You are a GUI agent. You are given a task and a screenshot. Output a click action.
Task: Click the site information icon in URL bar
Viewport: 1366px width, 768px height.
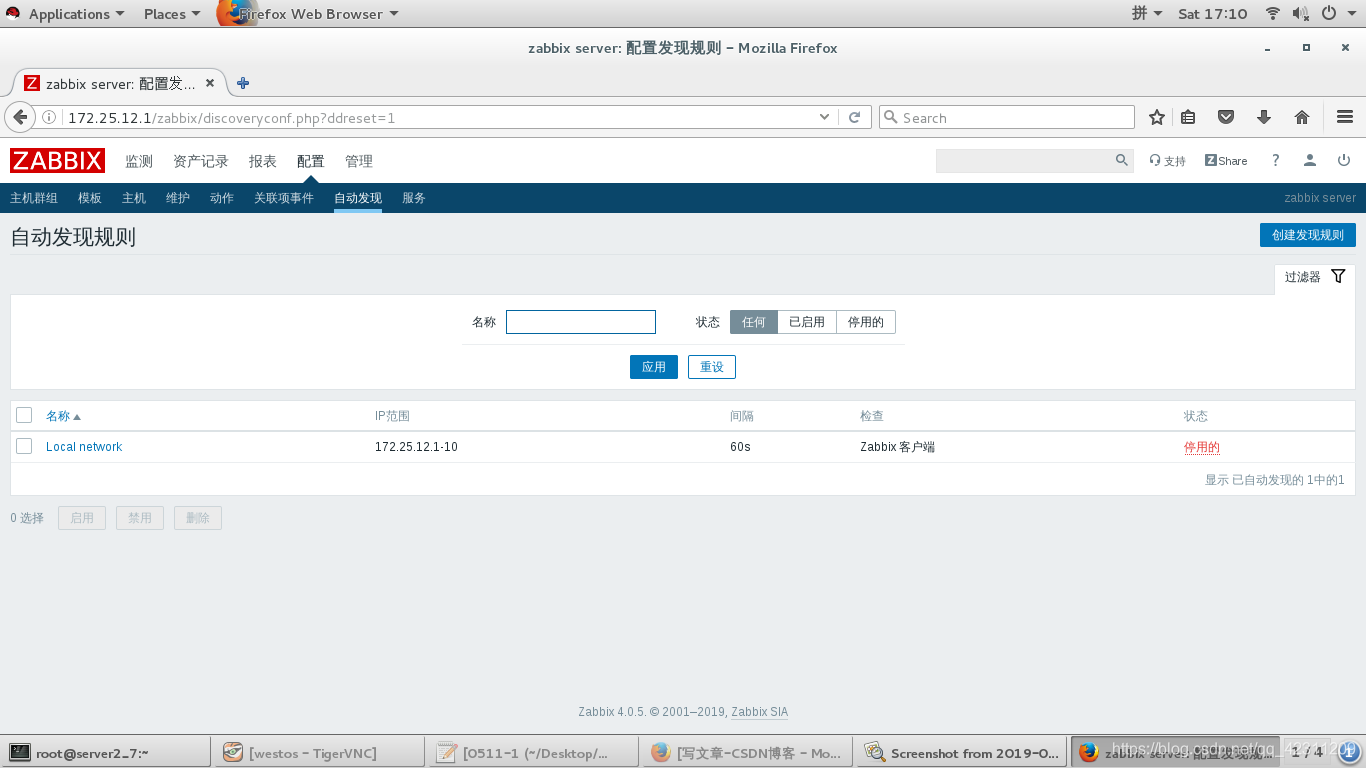(49, 117)
